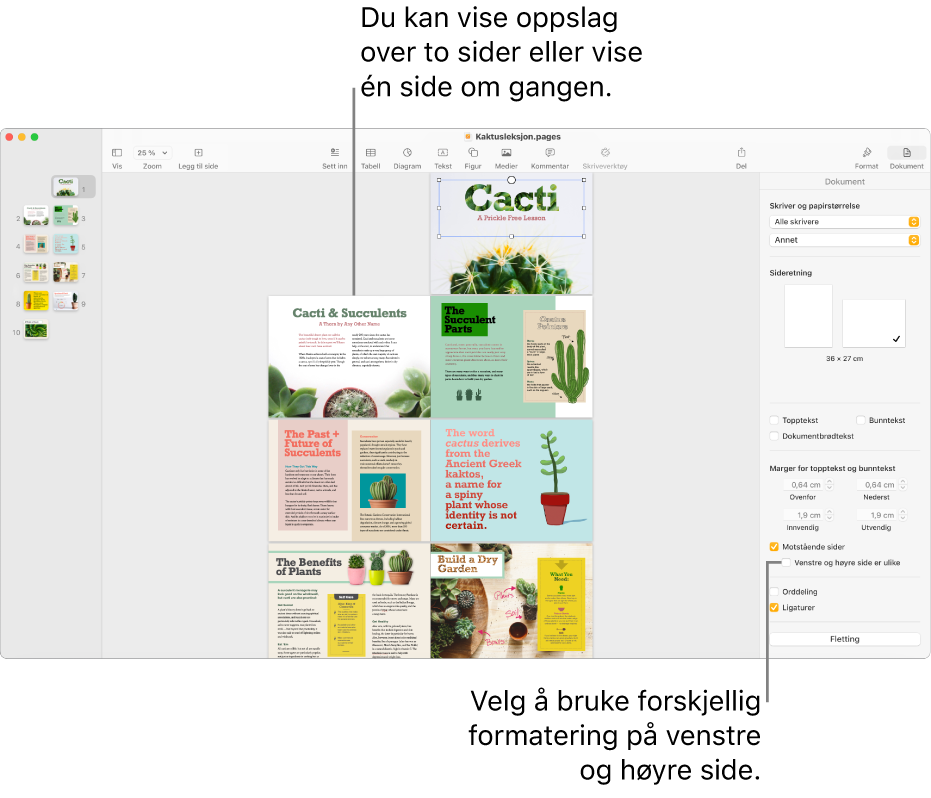Click The Succulent Parts heading

[x=469, y=320]
